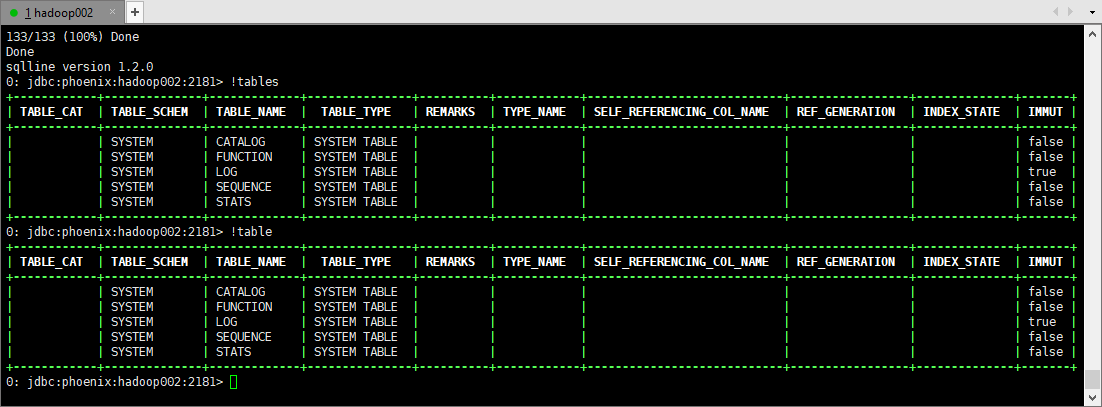Screen dimensions: 1102x407
Task: Click SELF_REFERENCING_COL_NAME header in the !tables output
Action: [681, 112]
